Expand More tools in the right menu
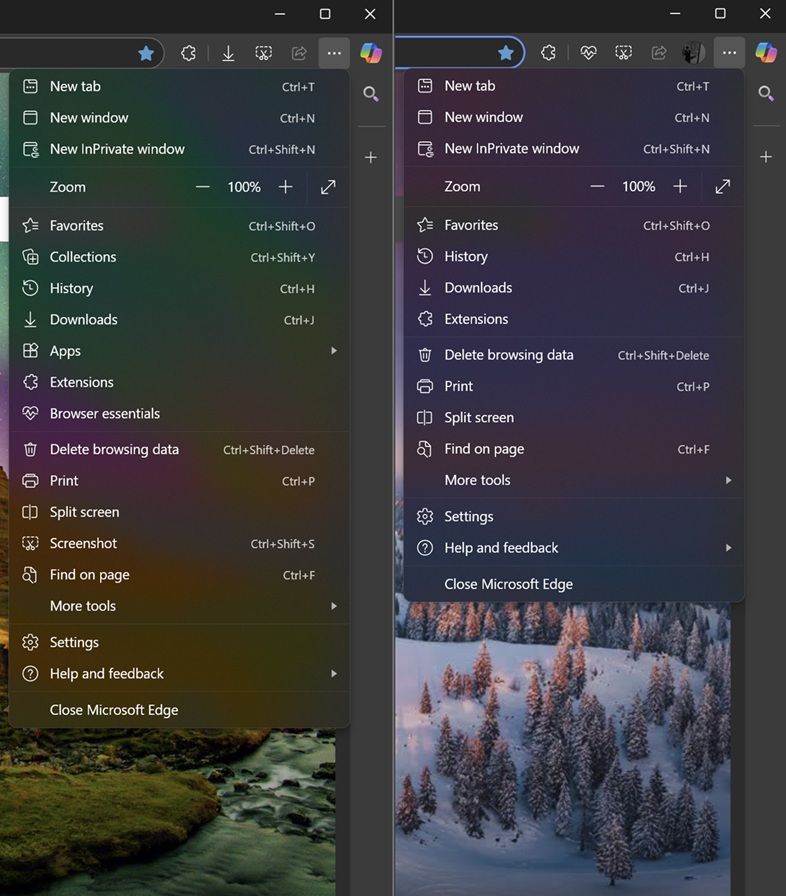786x896 pixels. [574, 480]
